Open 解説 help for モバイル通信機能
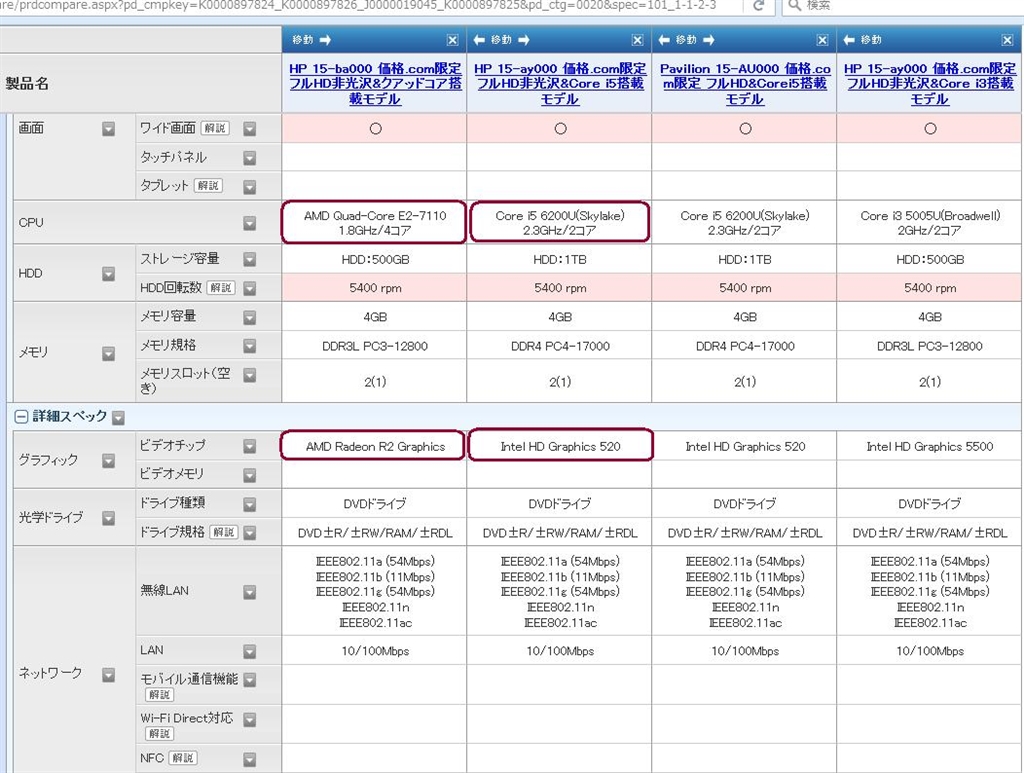The image size is (1024, 773). tap(159, 694)
